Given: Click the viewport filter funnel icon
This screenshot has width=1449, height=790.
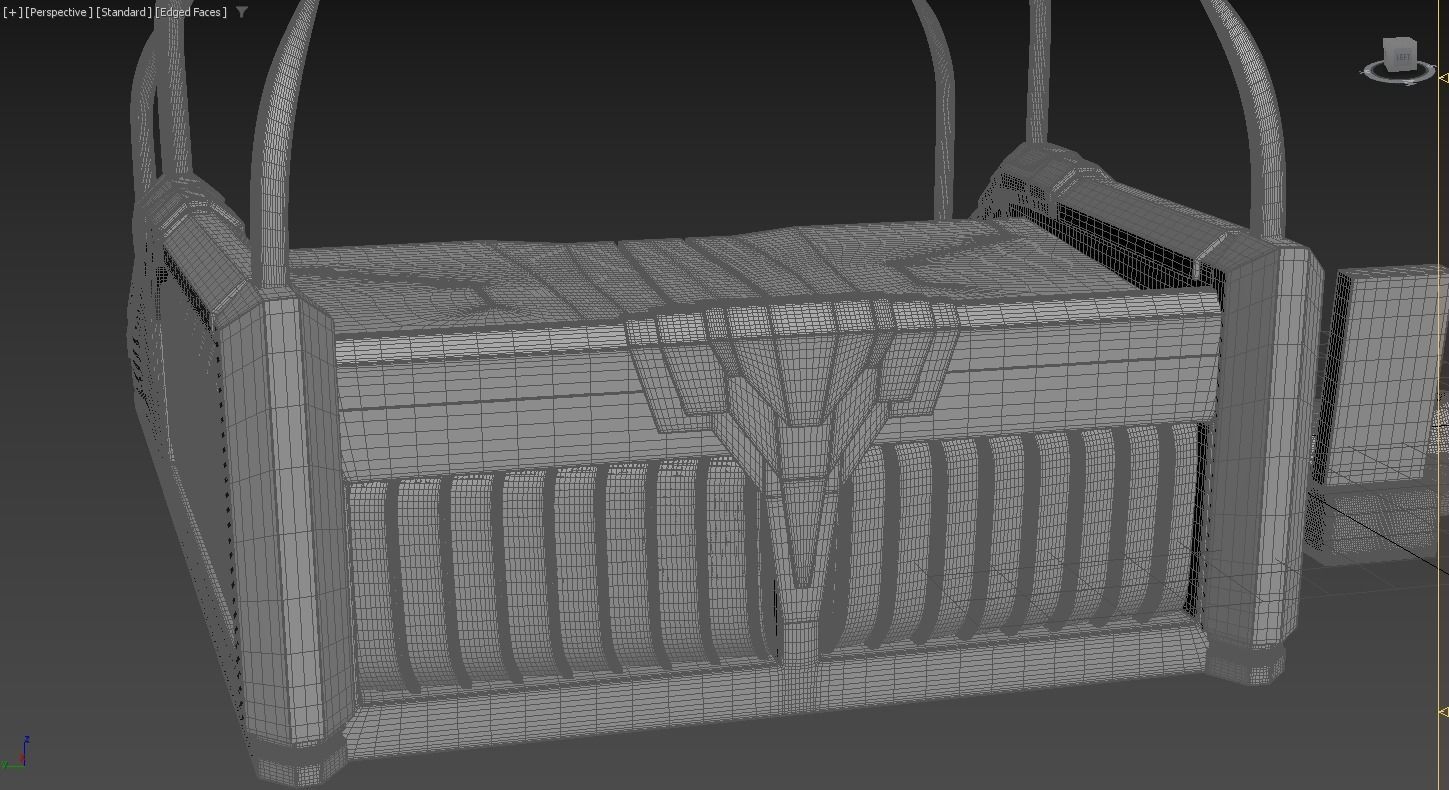Looking at the screenshot, I should (242, 12).
